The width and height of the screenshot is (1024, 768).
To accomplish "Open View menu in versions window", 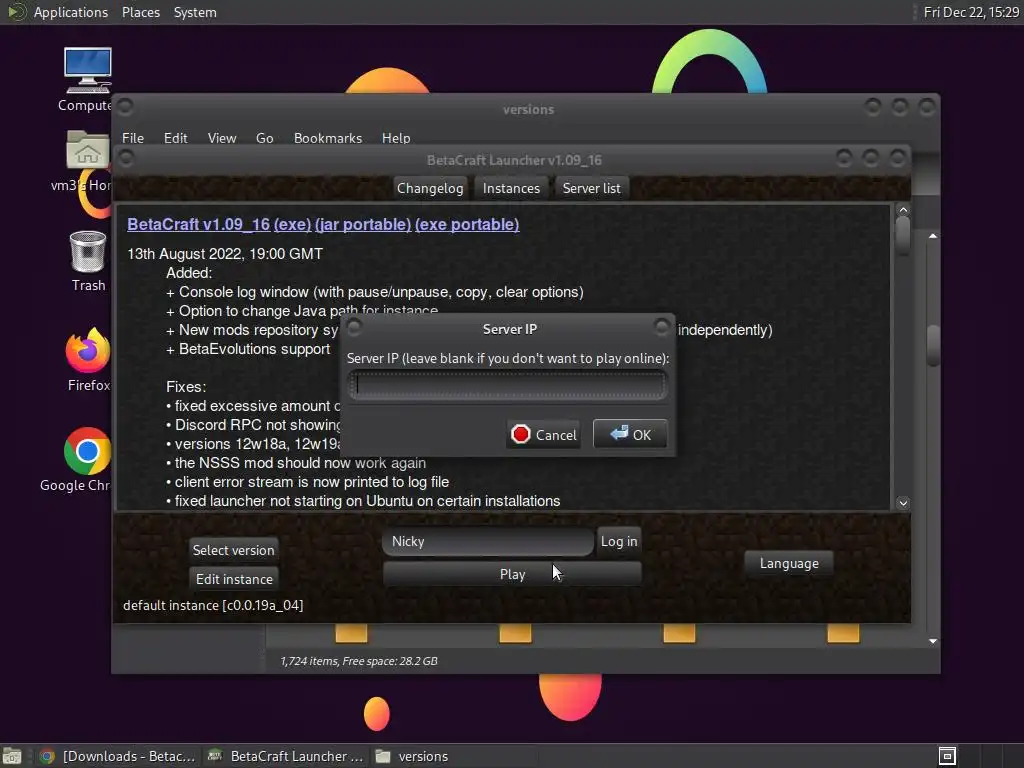I will pos(221,138).
